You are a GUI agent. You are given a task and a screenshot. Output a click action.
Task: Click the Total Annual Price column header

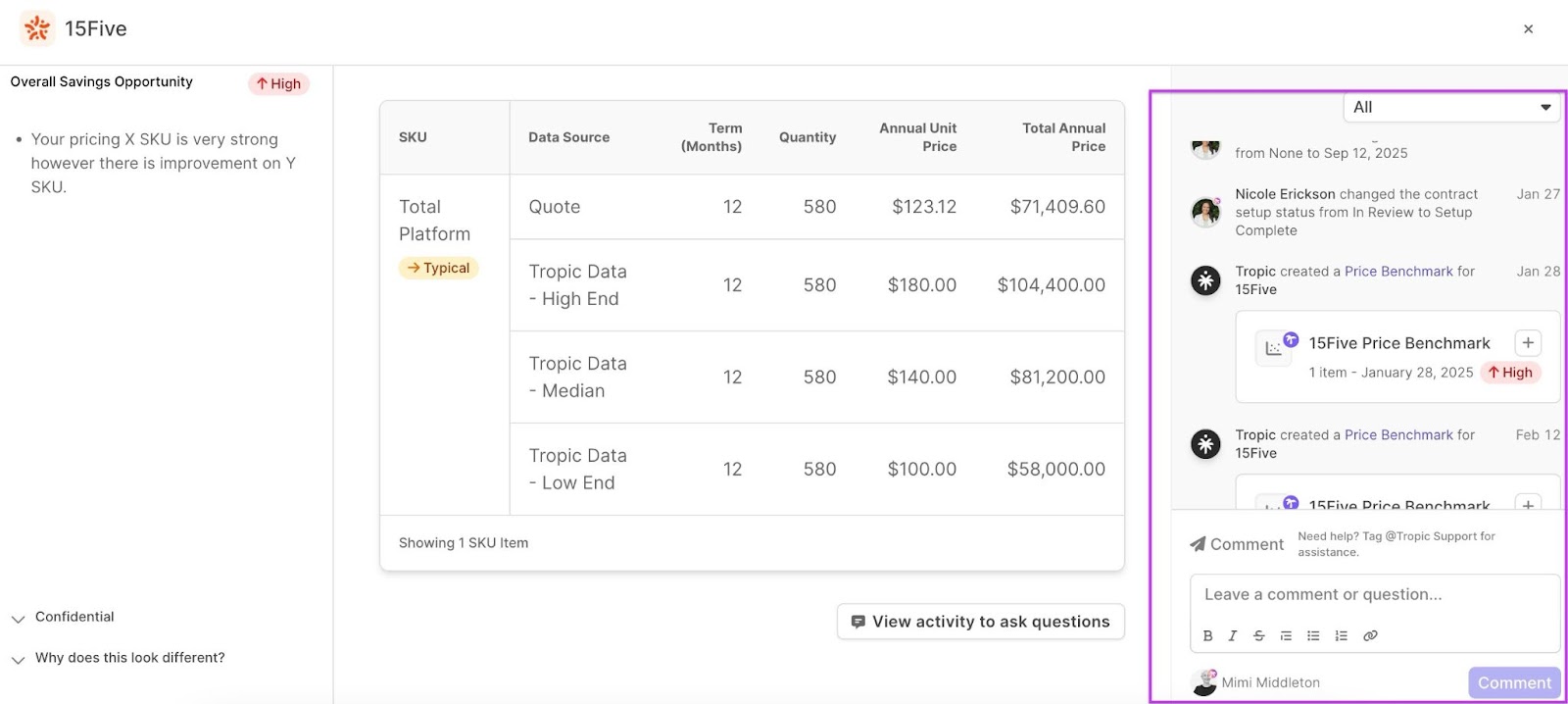coord(1063,137)
